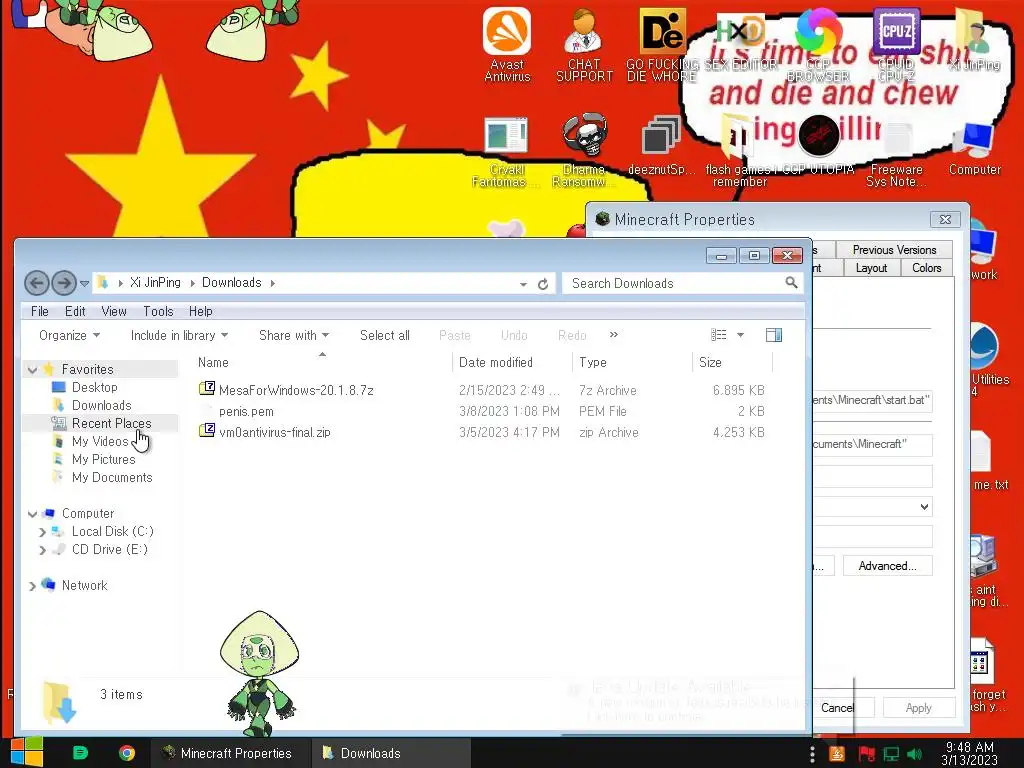Image resolution: width=1024 pixels, height=768 pixels.
Task: Show more toolbar commands chevron
Action: coord(613,334)
